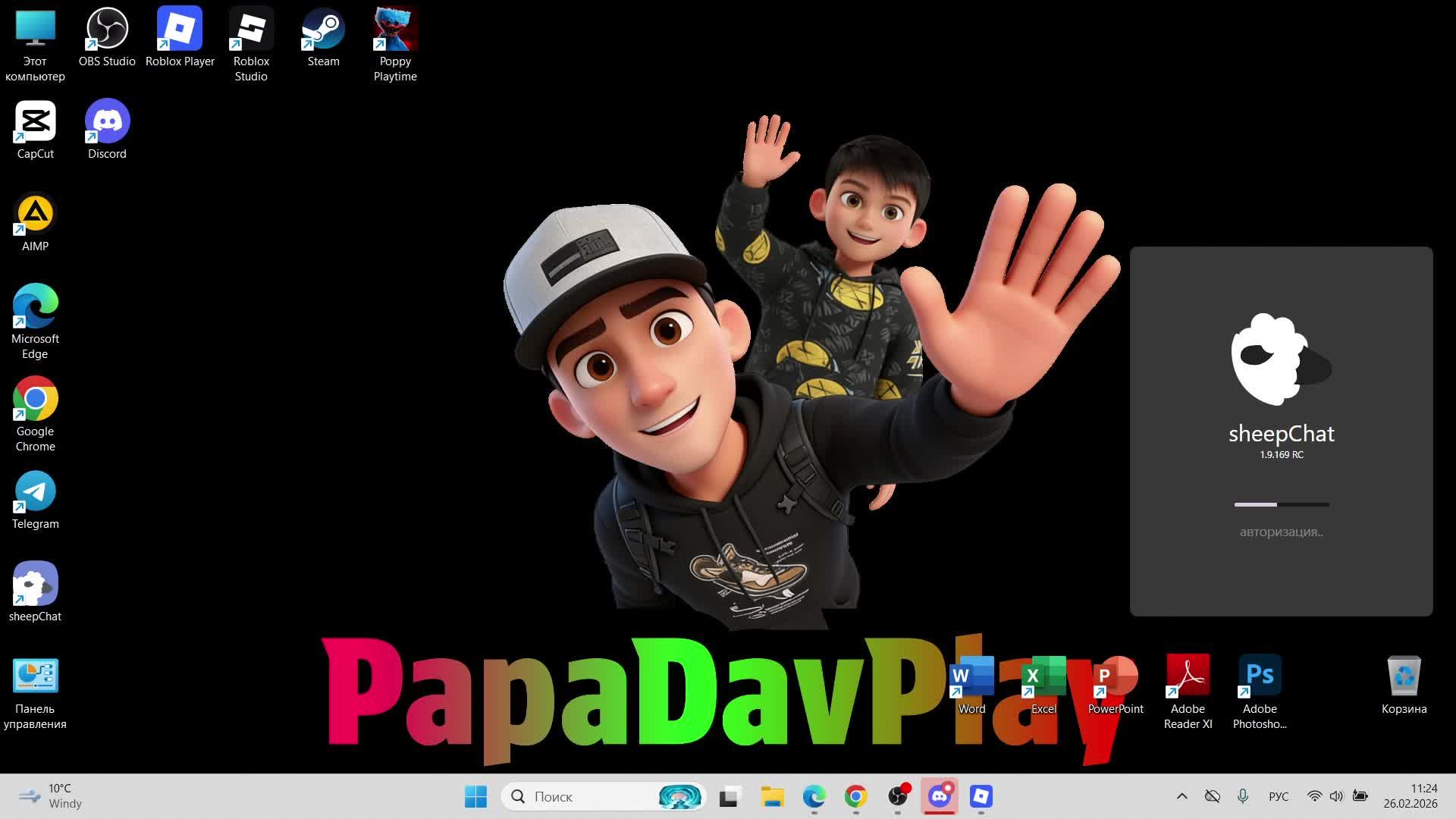
Task: Click the Windows Start button
Action: (475, 796)
